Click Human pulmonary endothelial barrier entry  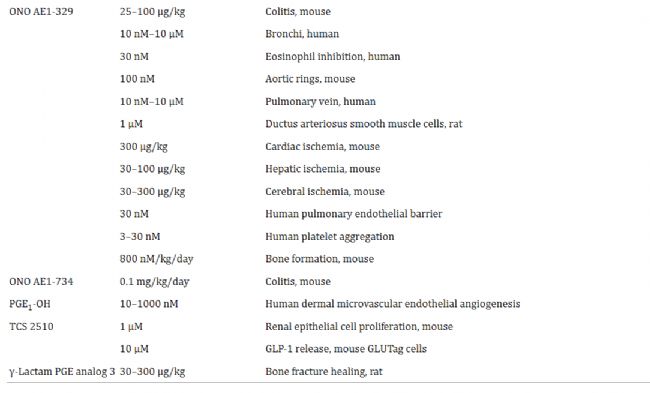[354, 214]
